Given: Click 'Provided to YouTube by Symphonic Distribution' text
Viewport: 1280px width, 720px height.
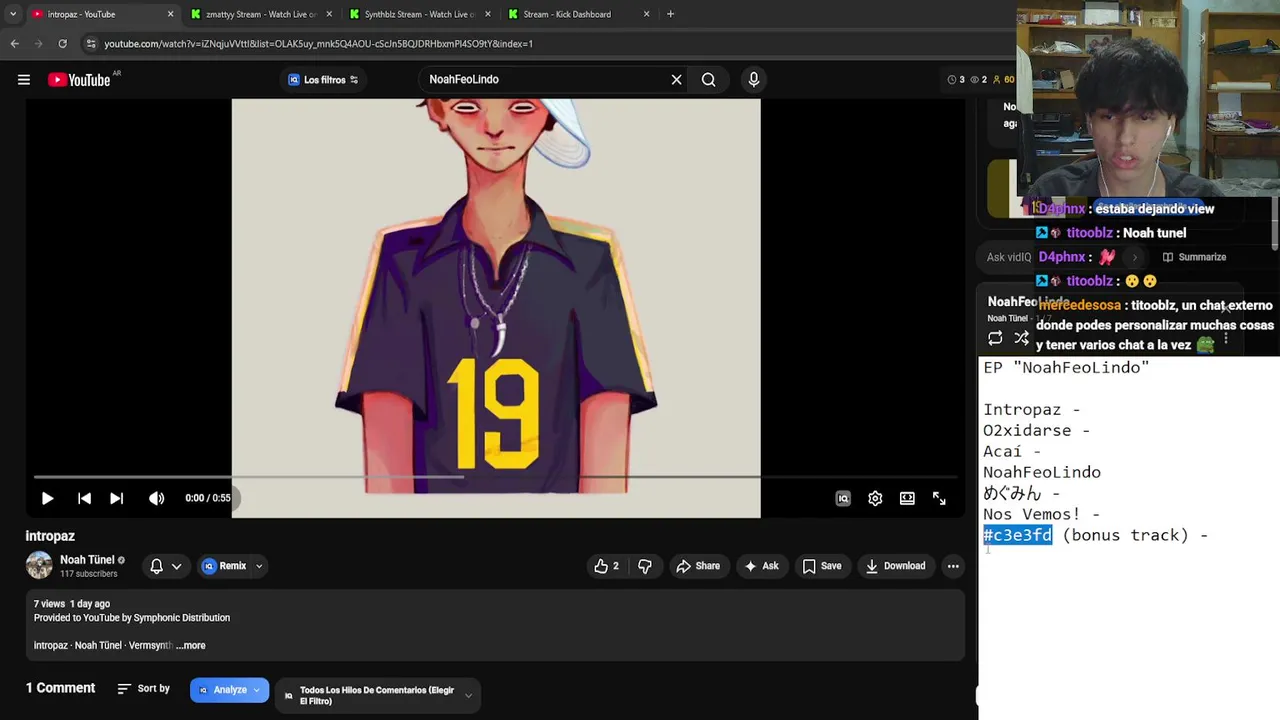Looking at the screenshot, I should click(132, 618).
